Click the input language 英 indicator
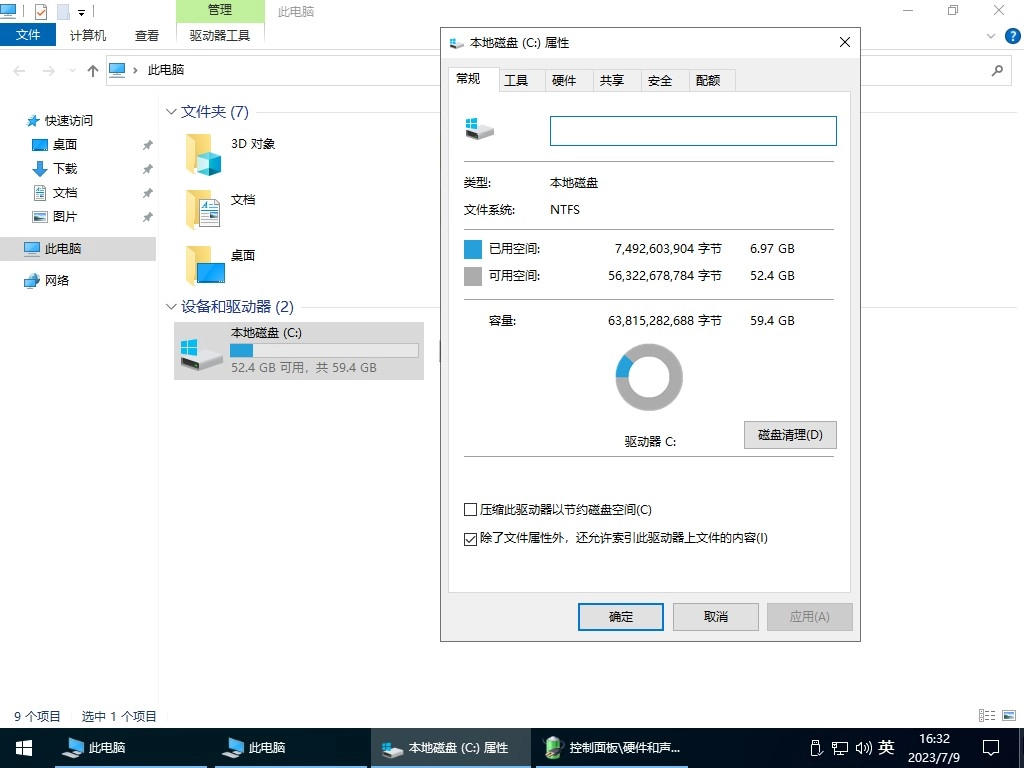The height and width of the screenshot is (768, 1024). tap(886, 747)
